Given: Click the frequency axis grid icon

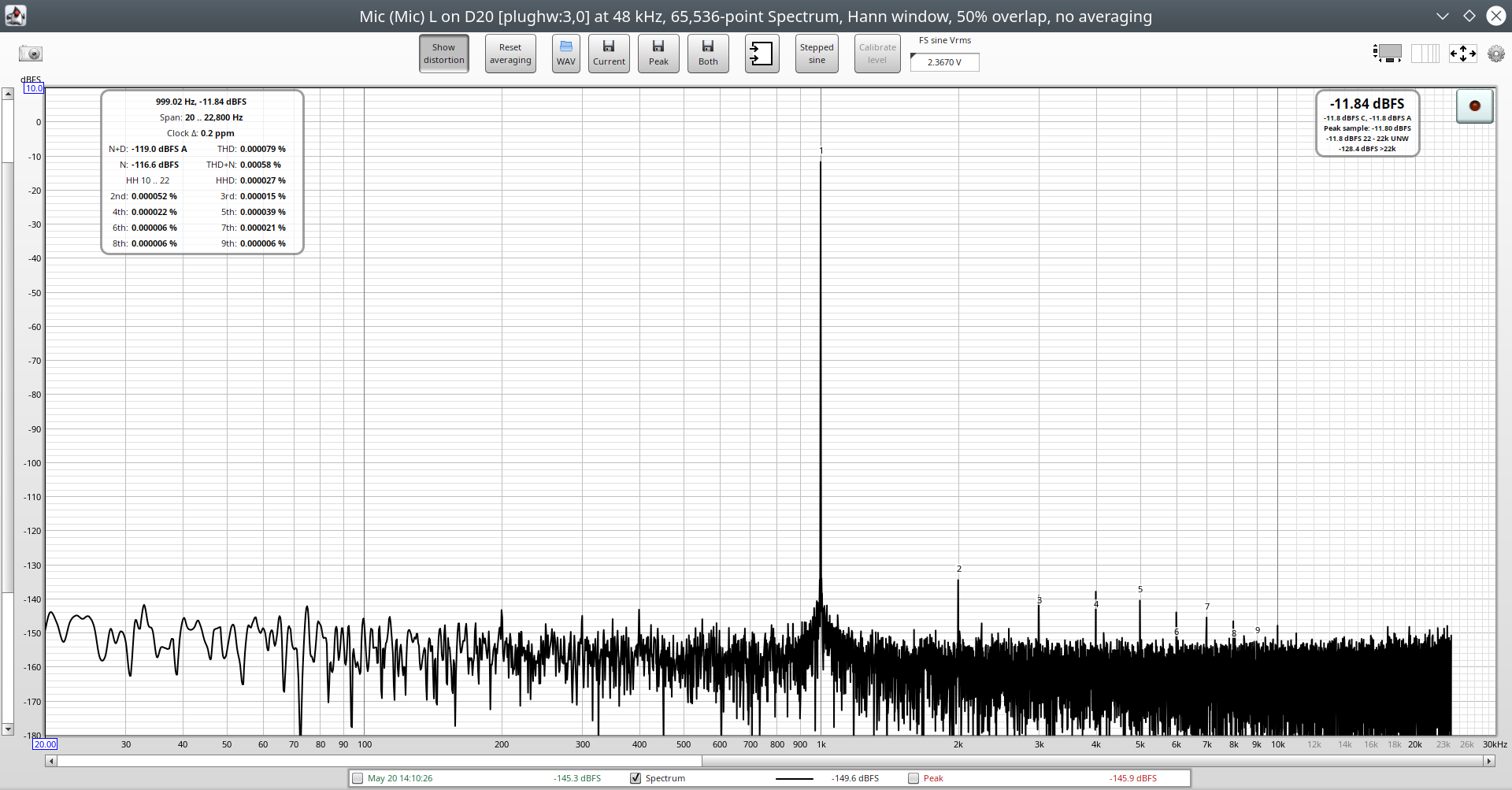Looking at the screenshot, I should pyautogui.click(x=1425, y=54).
